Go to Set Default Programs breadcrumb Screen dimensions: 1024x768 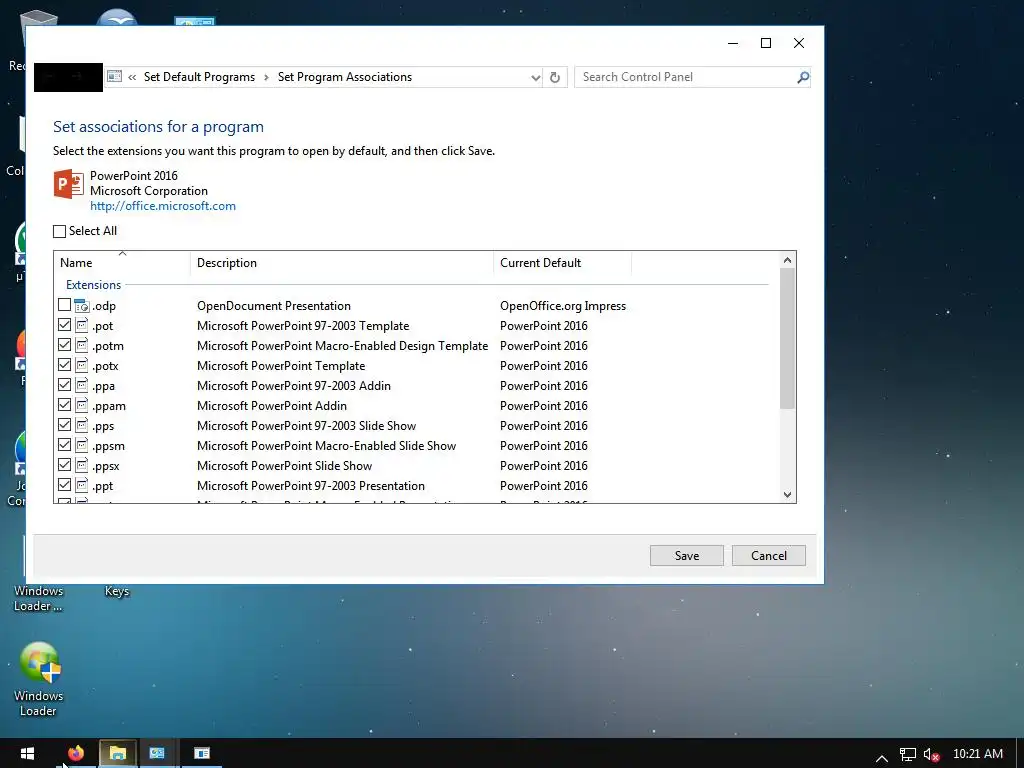tap(199, 77)
